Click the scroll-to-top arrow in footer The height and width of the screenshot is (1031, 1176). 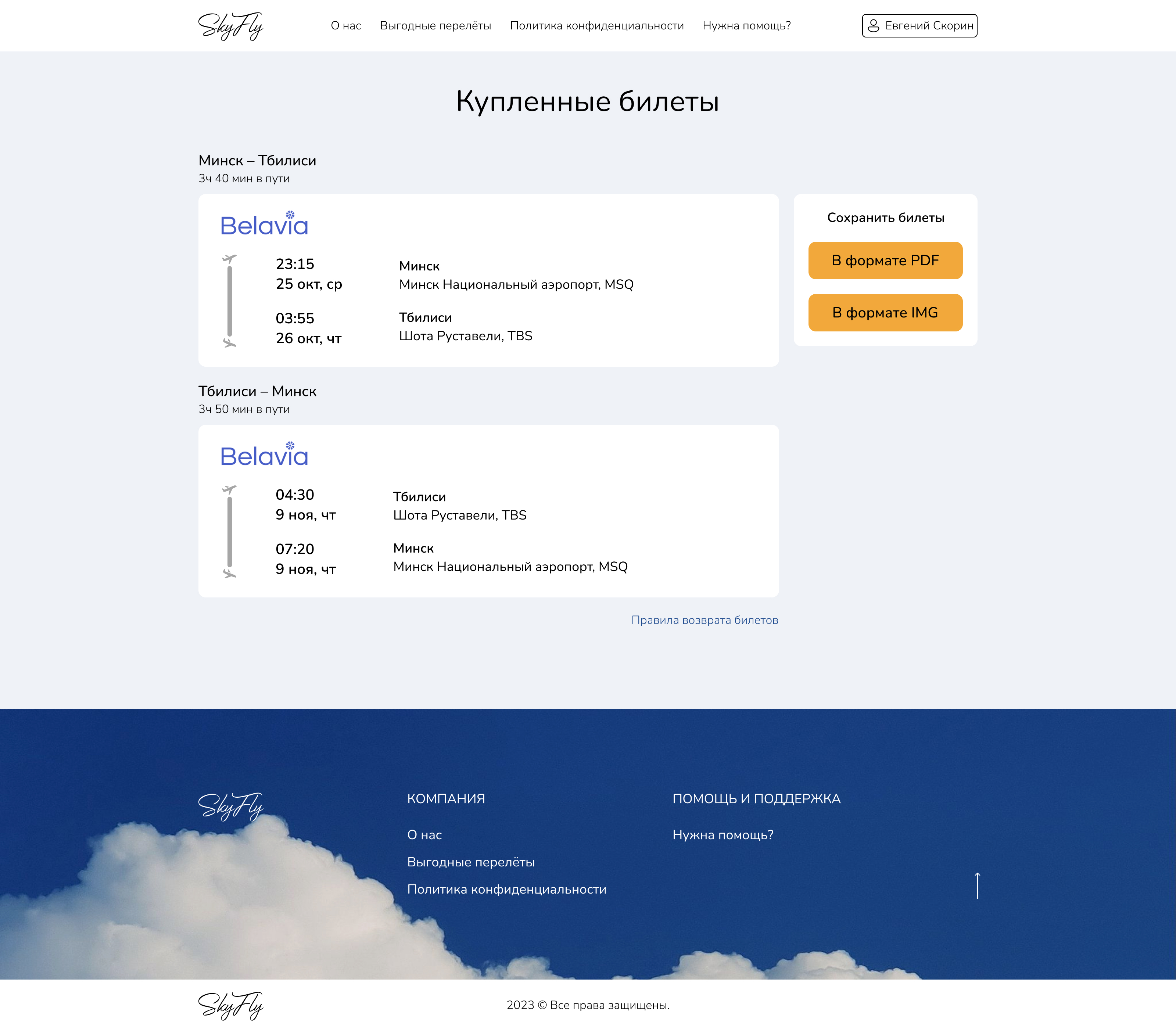coord(977,885)
